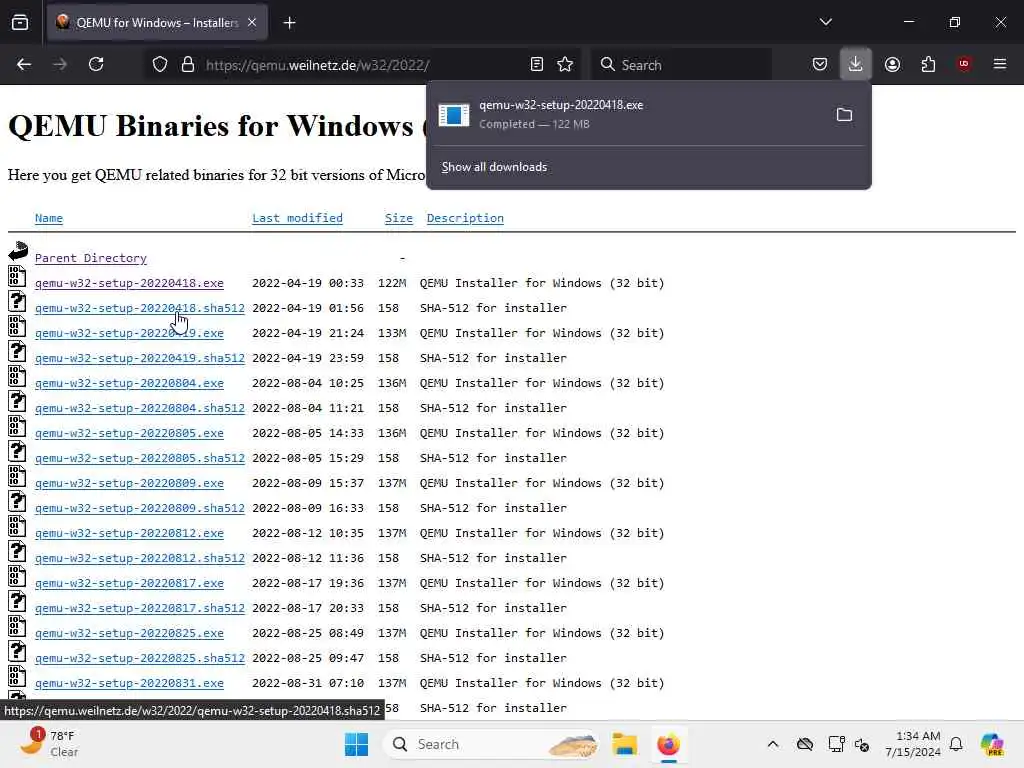Sort listing by Description column
This screenshot has height=768, width=1024.
pos(465,218)
